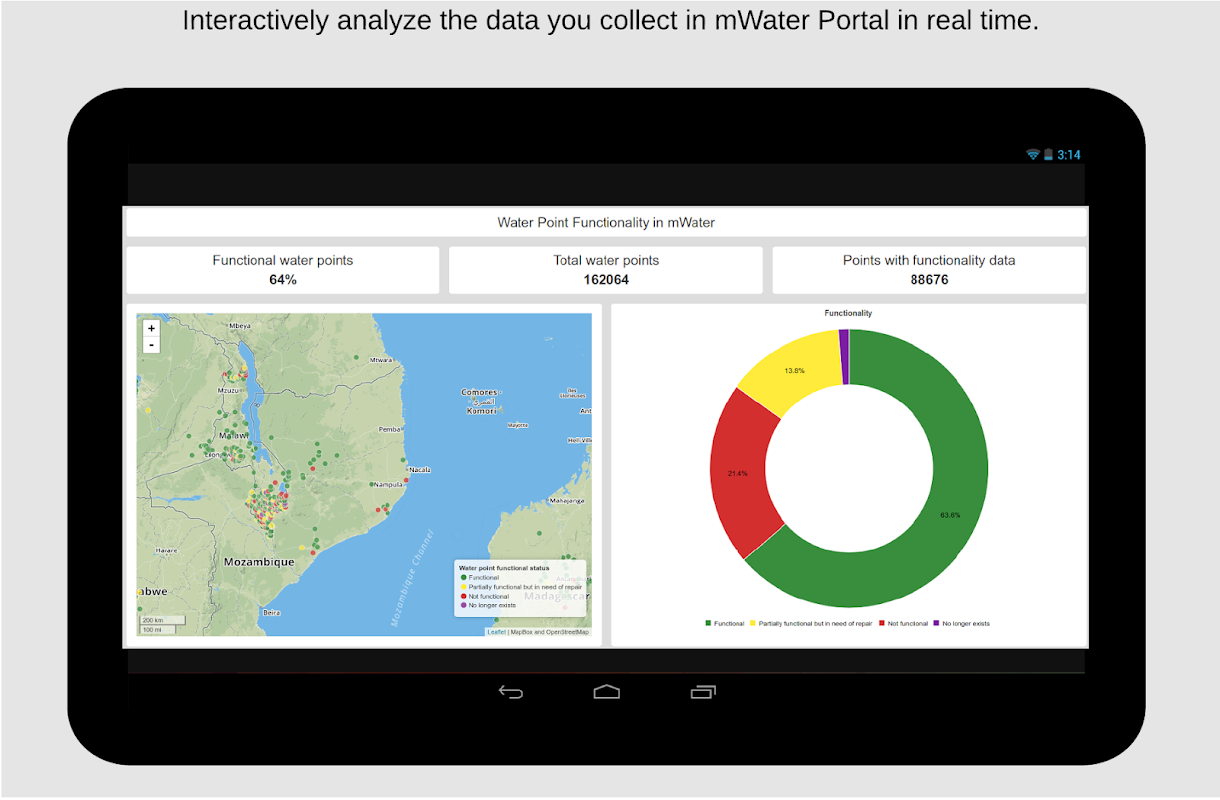Click the Mayotte label on the map
The width and height of the screenshot is (1220, 800).
(x=517, y=425)
